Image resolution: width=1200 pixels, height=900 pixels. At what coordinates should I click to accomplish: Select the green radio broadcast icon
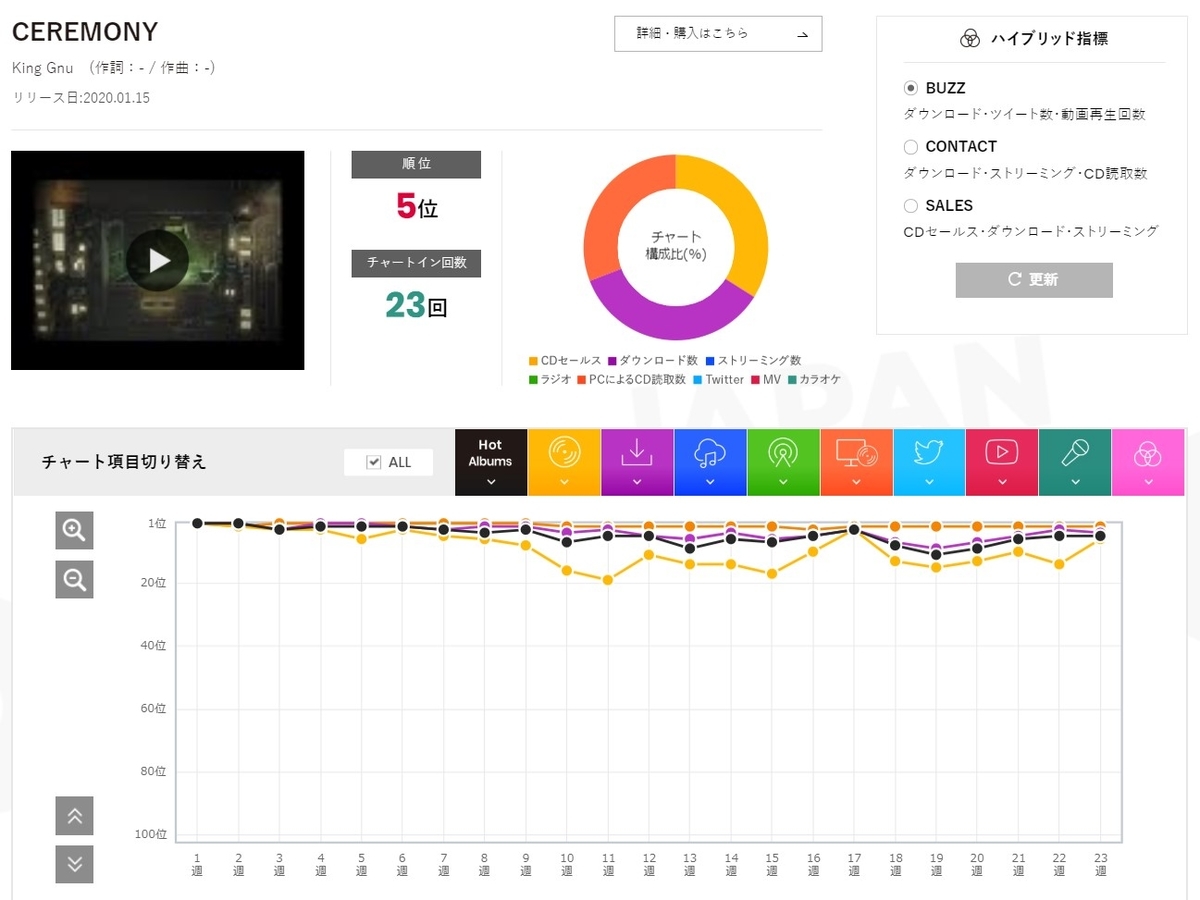[783, 453]
